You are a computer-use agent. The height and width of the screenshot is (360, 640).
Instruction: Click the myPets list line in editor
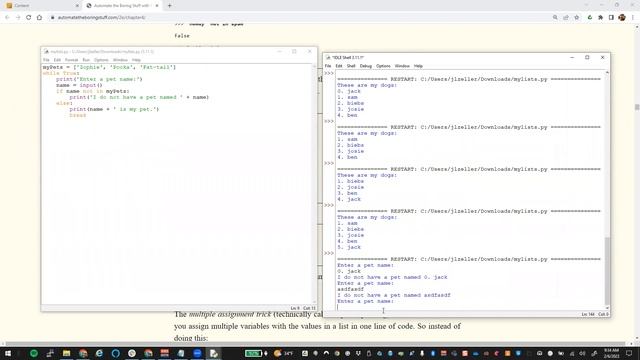point(109,67)
